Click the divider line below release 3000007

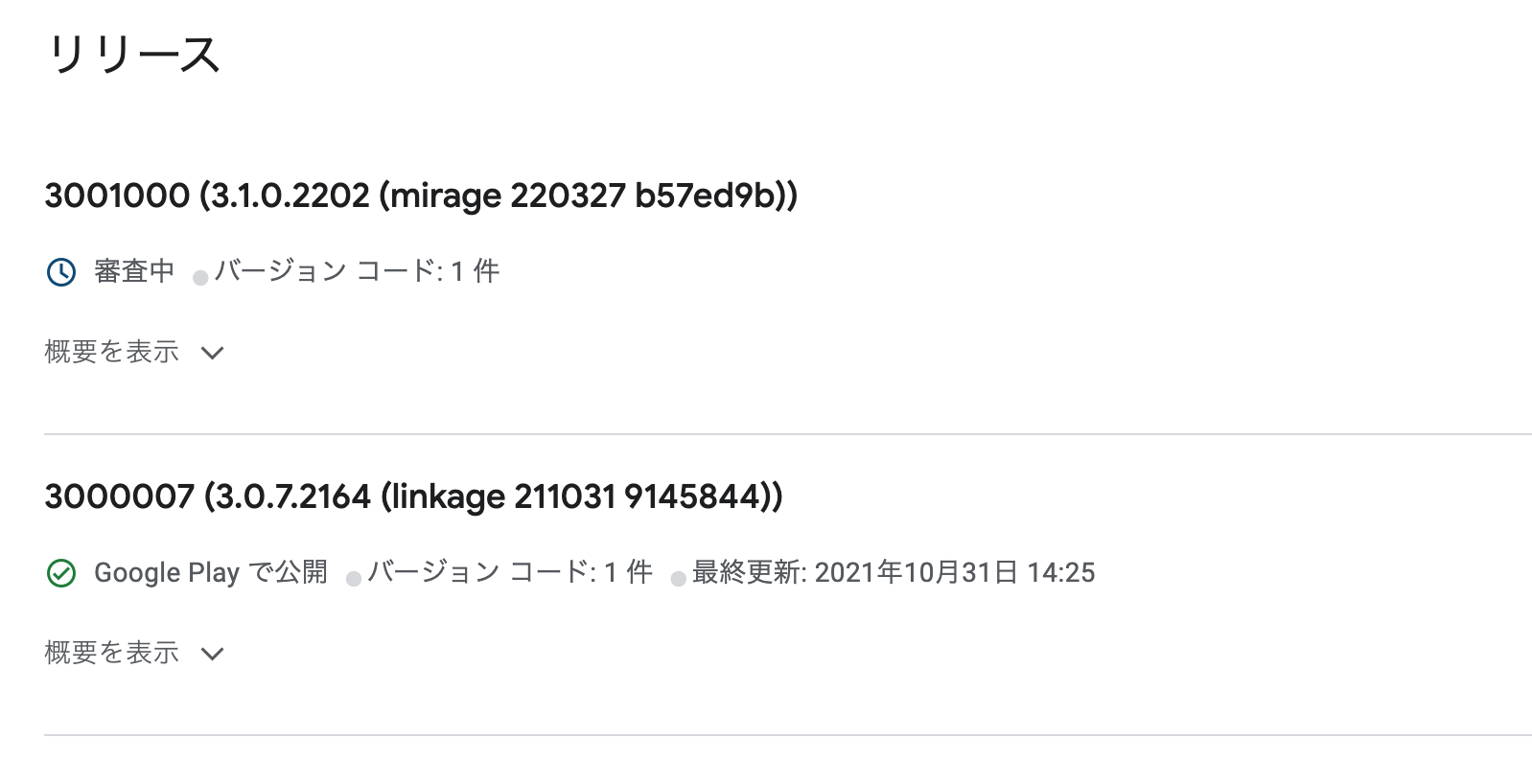tap(786, 735)
